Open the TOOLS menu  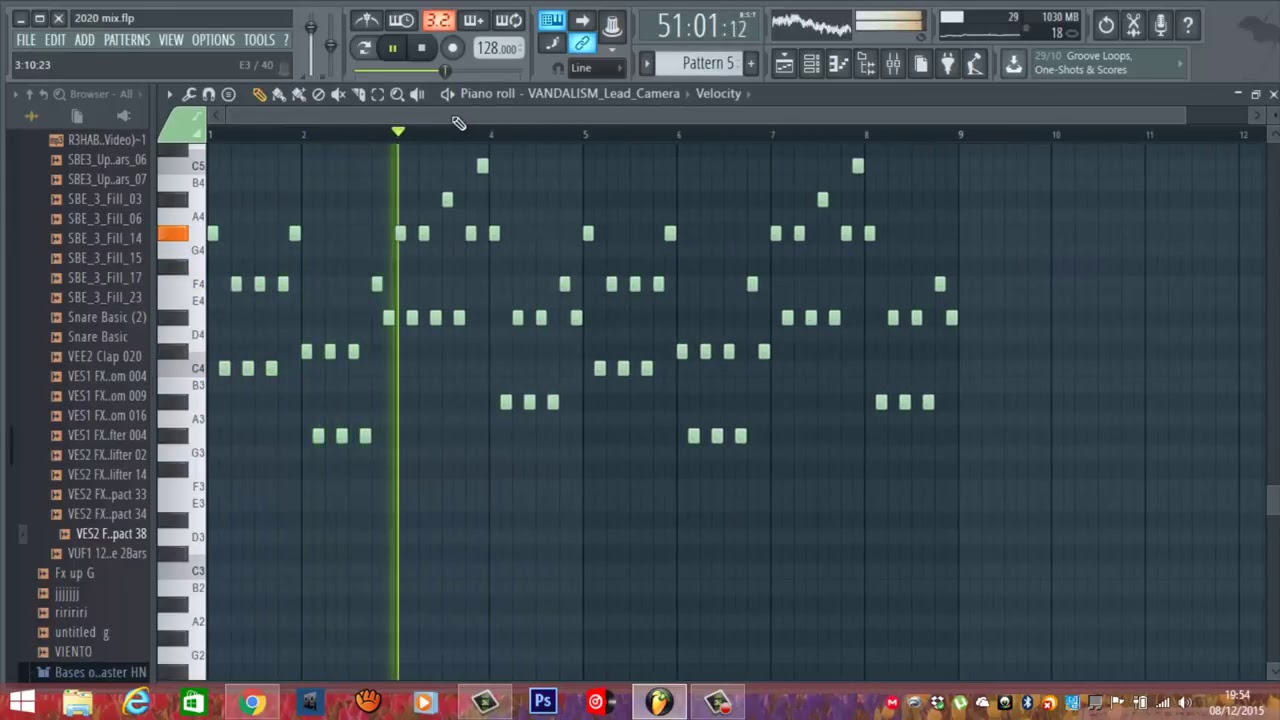[259, 40]
